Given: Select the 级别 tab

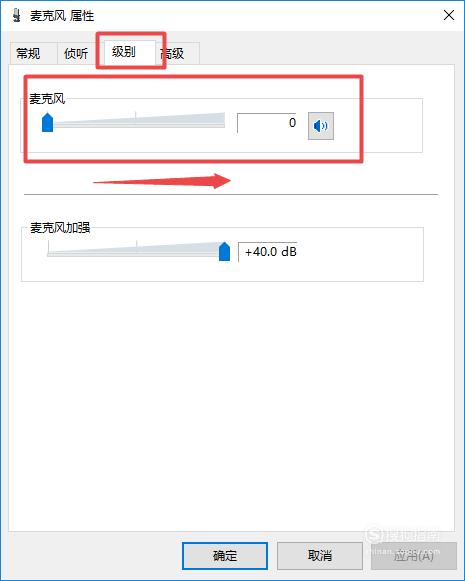Looking at the screenshot, I should click(124, 52).
